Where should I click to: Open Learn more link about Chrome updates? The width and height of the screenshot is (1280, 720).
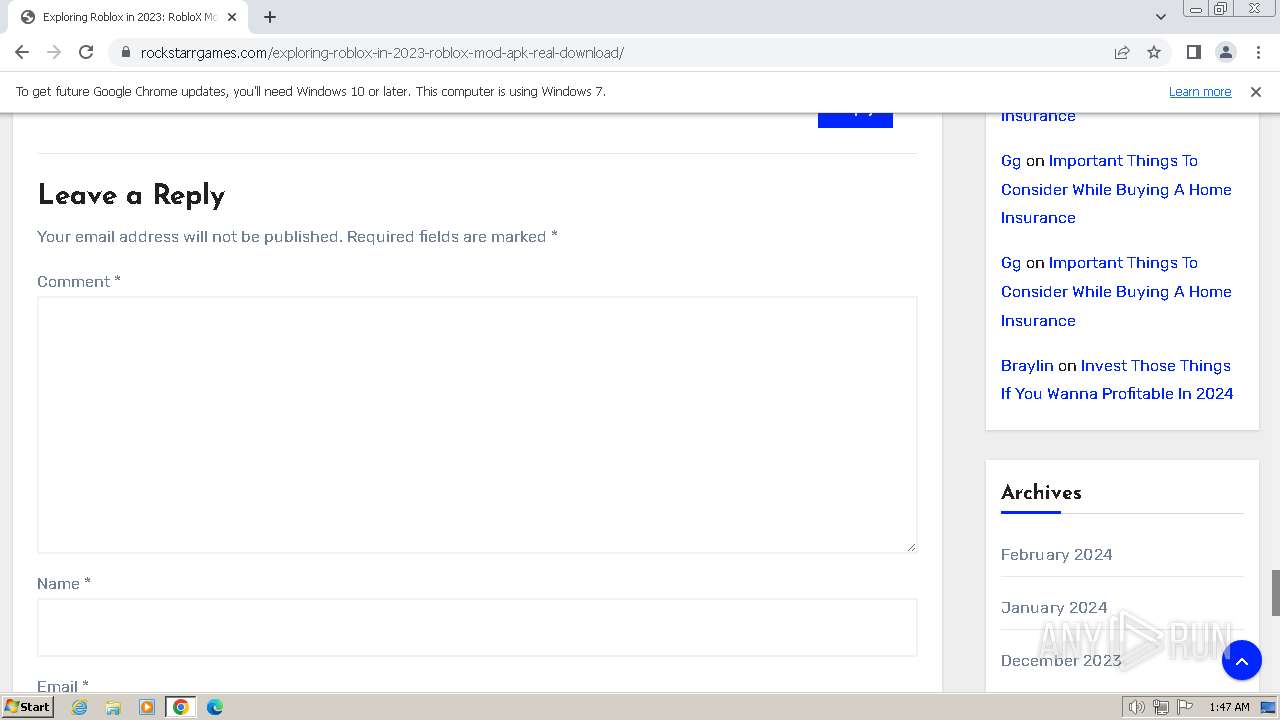(x=1200, y=91)
